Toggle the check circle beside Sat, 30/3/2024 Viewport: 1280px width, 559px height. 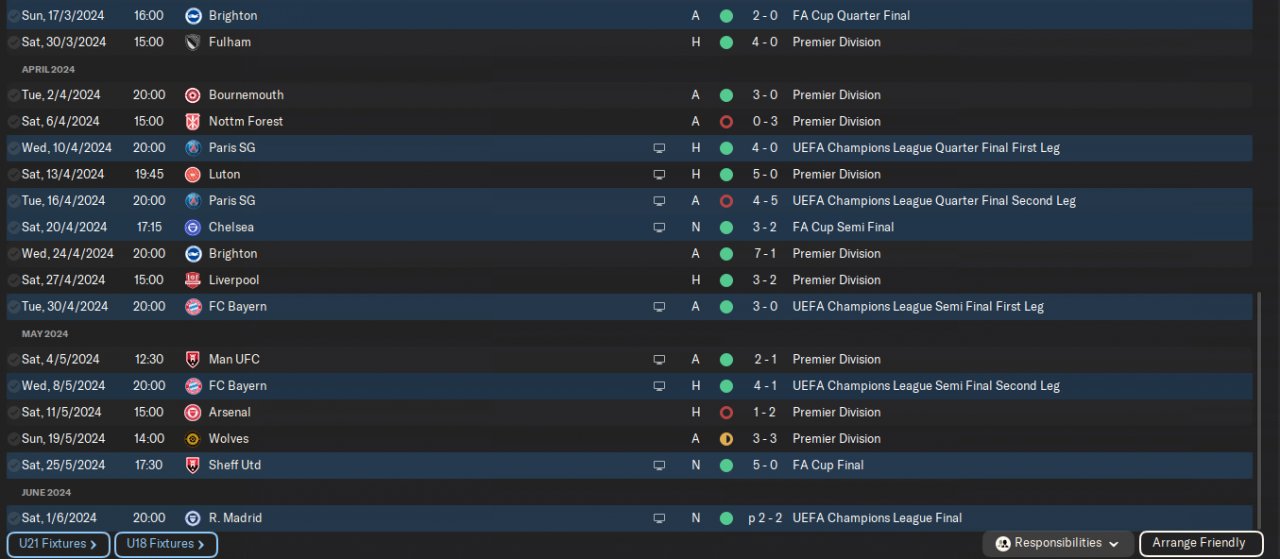(13, 43)
